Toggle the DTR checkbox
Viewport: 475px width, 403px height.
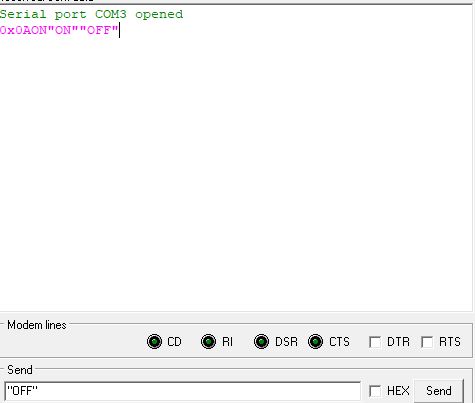click(x=375, y=342)
